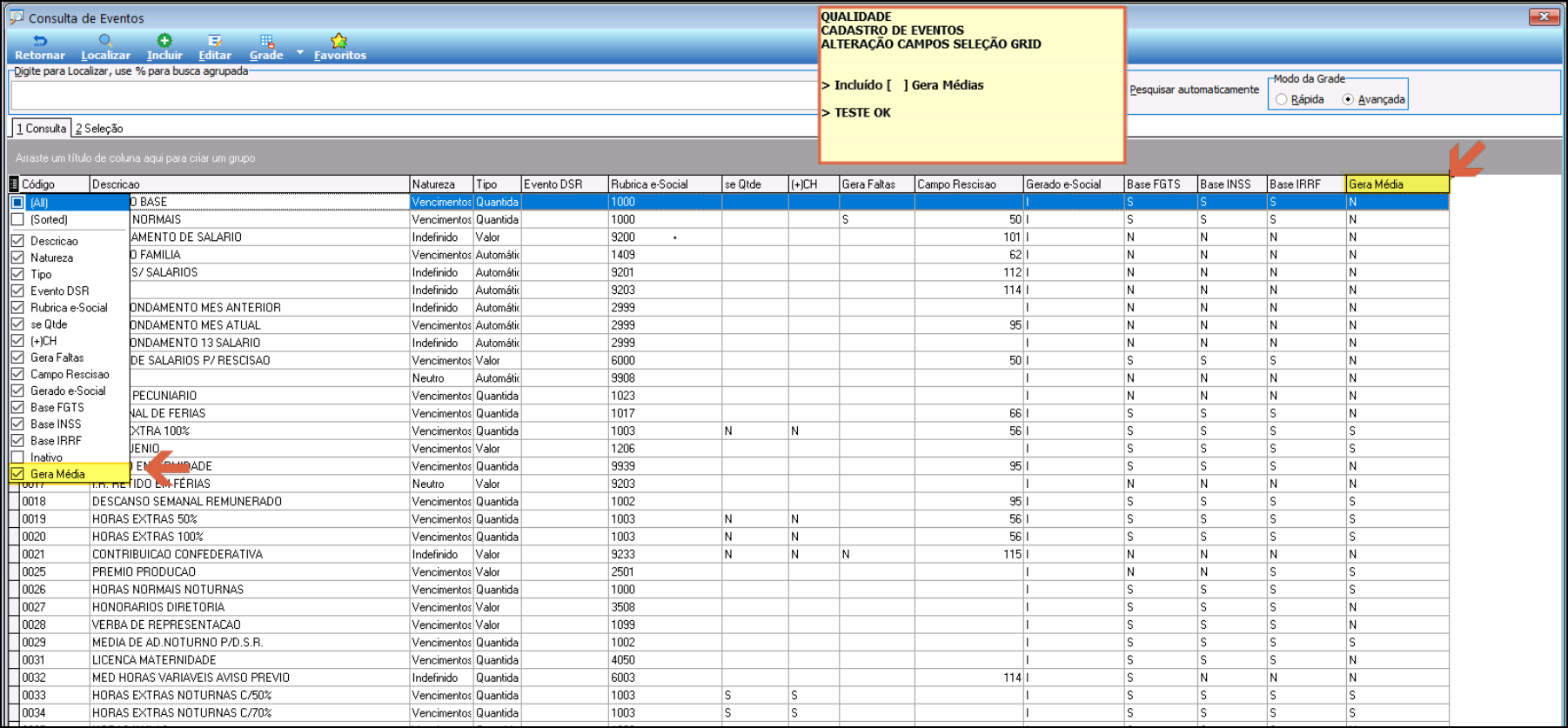Screen dimensions: 1568x728
Task: Toggle the (All) columns checkbox
Action: (x=17, y=203)
